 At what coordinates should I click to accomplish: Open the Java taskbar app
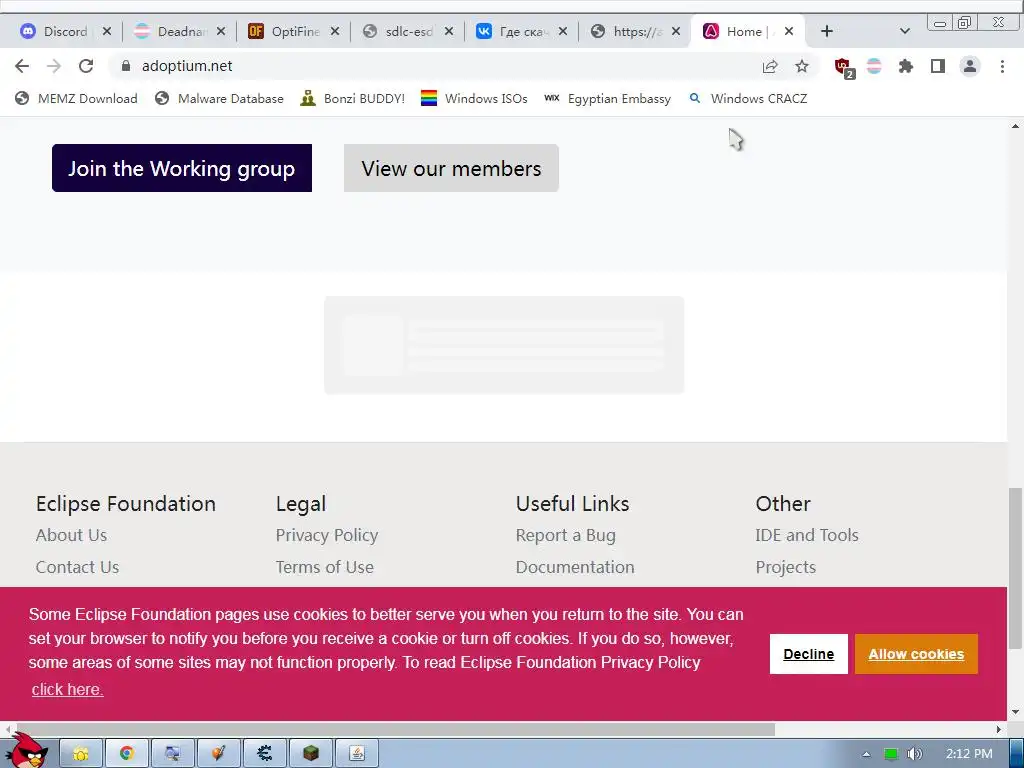[x=357, y=754]
